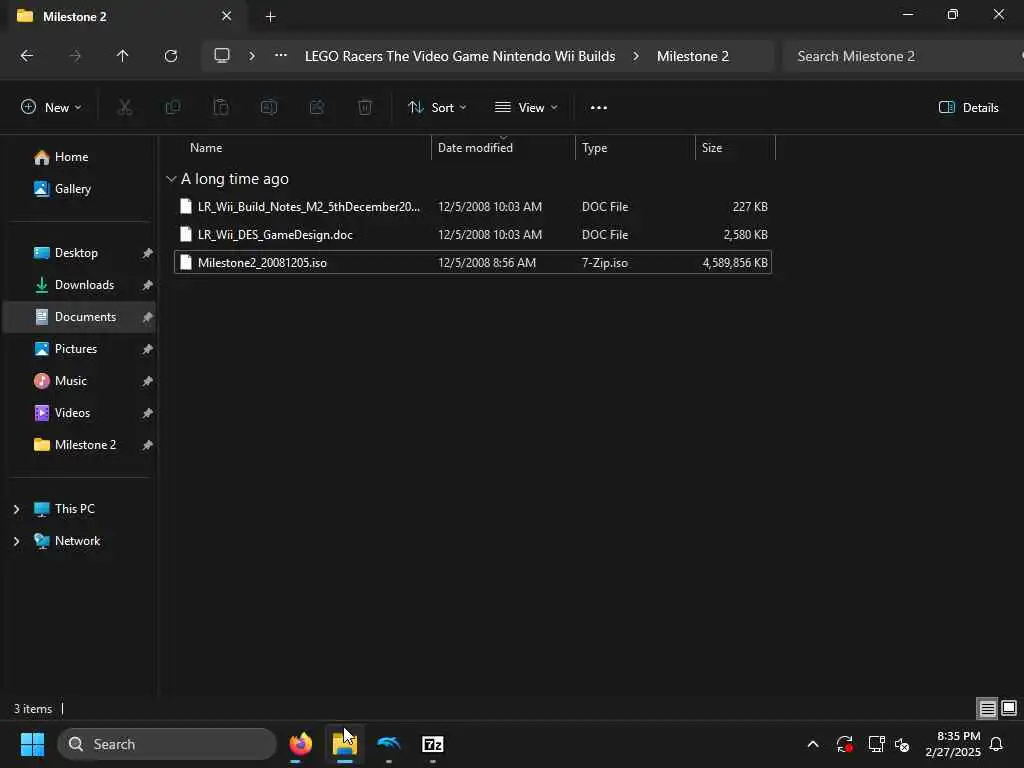Click the forward navigation arrow
Screen dimensions: 1024x768
click(x=75, y=56)
